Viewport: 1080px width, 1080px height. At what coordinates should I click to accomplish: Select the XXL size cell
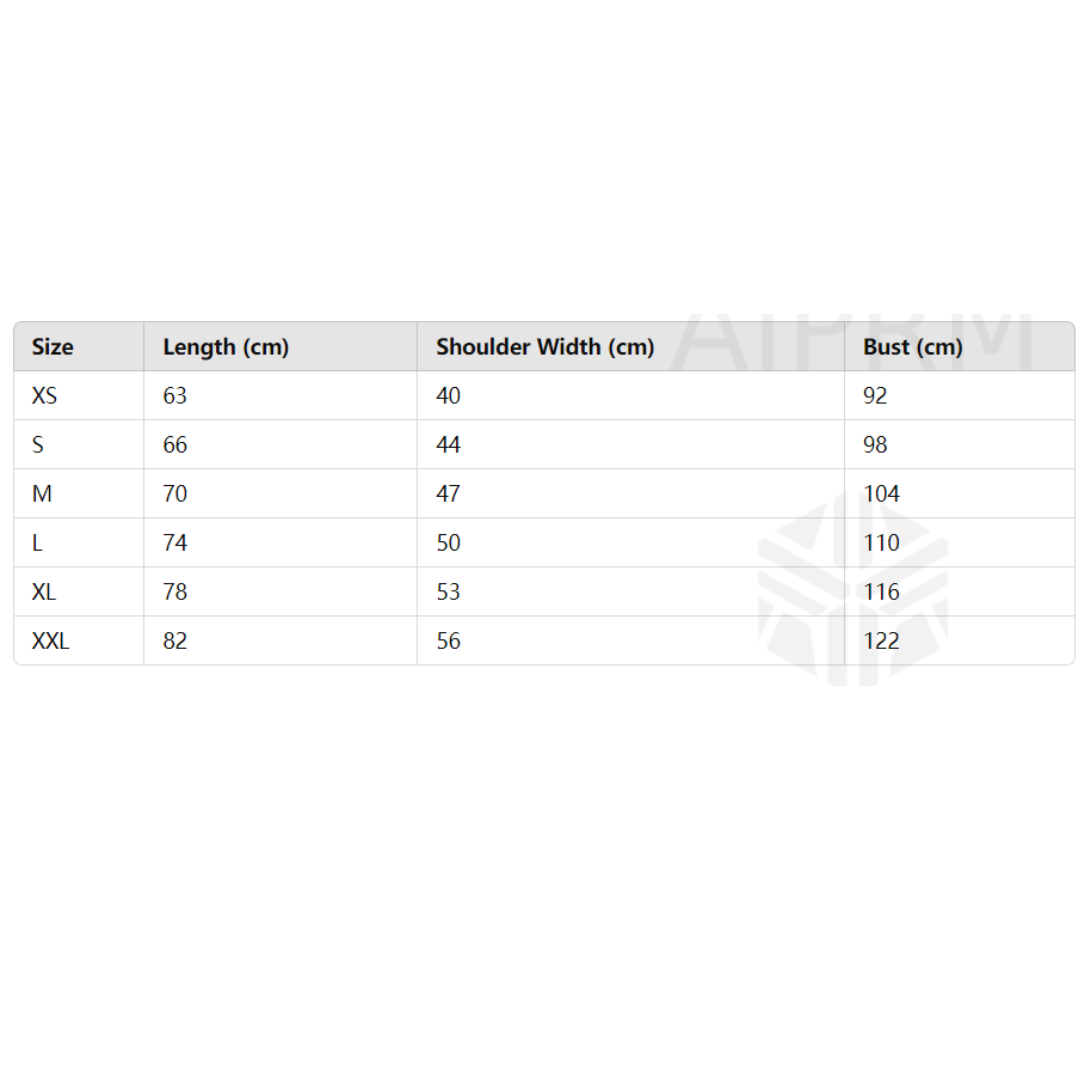pyautogui.click(x=51, y=641)
